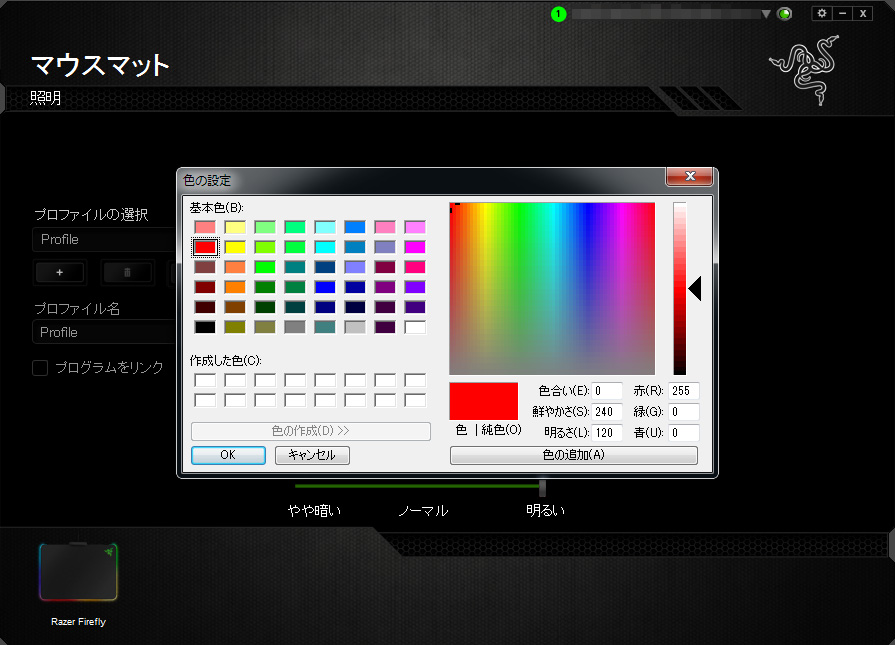The image size is (895, 645).
Task: Click the ノーマル brightness label
Action: 423,510
